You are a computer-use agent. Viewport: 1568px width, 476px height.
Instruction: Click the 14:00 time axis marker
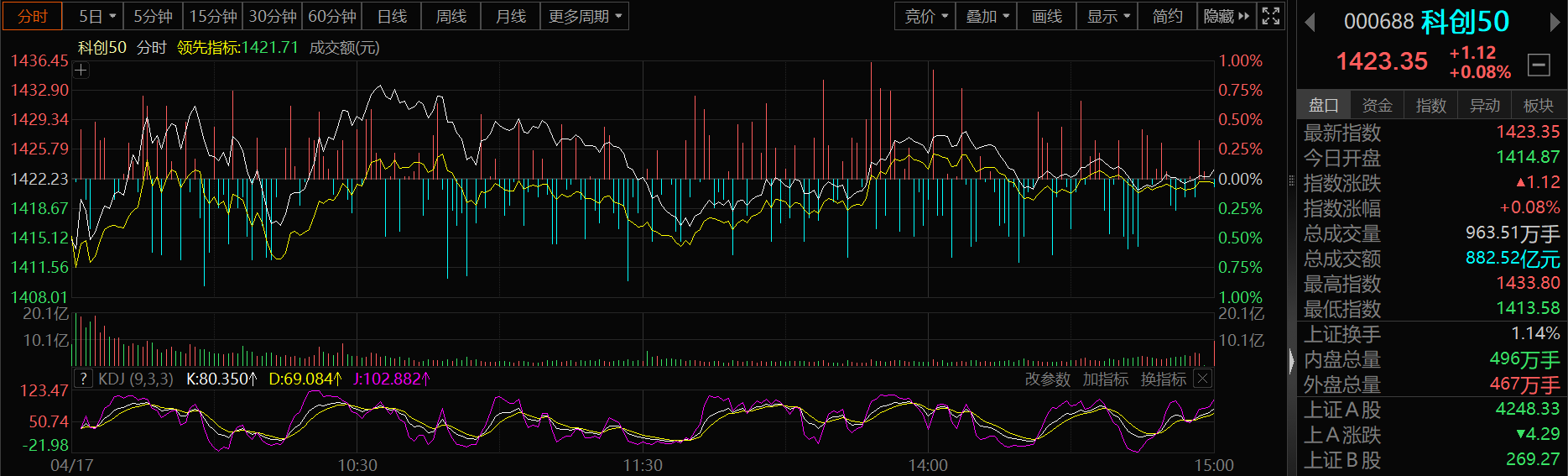pyautogui.click(x=928, y=465)
